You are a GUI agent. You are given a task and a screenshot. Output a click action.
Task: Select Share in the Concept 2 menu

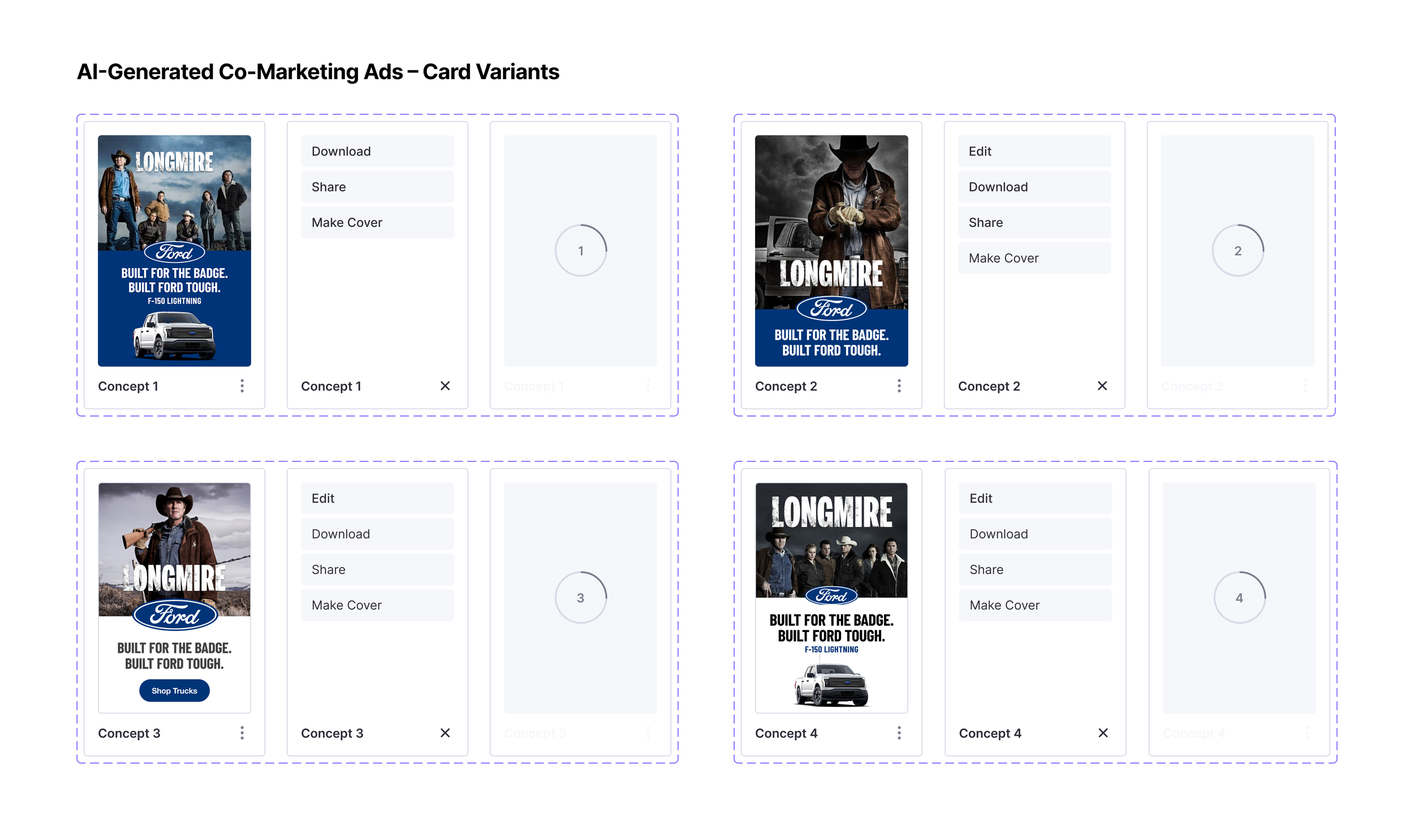pyautogui.click(x=1034, y=223)
